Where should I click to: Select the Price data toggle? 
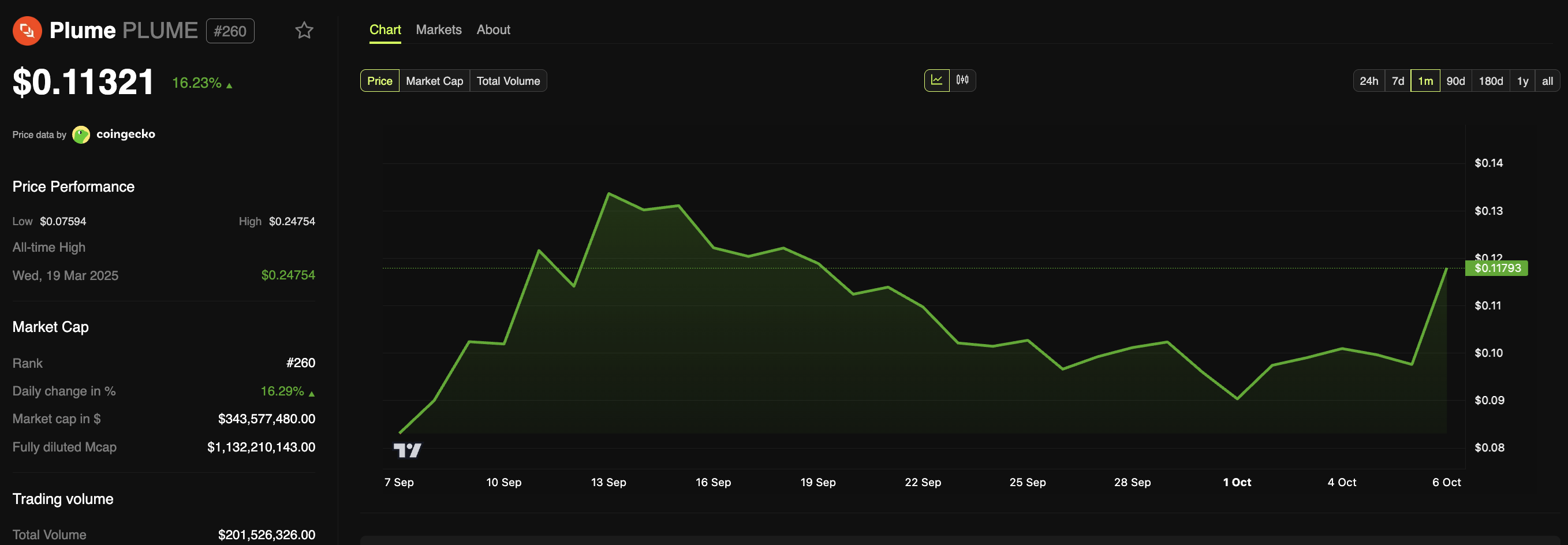click(x=379, y=80)
